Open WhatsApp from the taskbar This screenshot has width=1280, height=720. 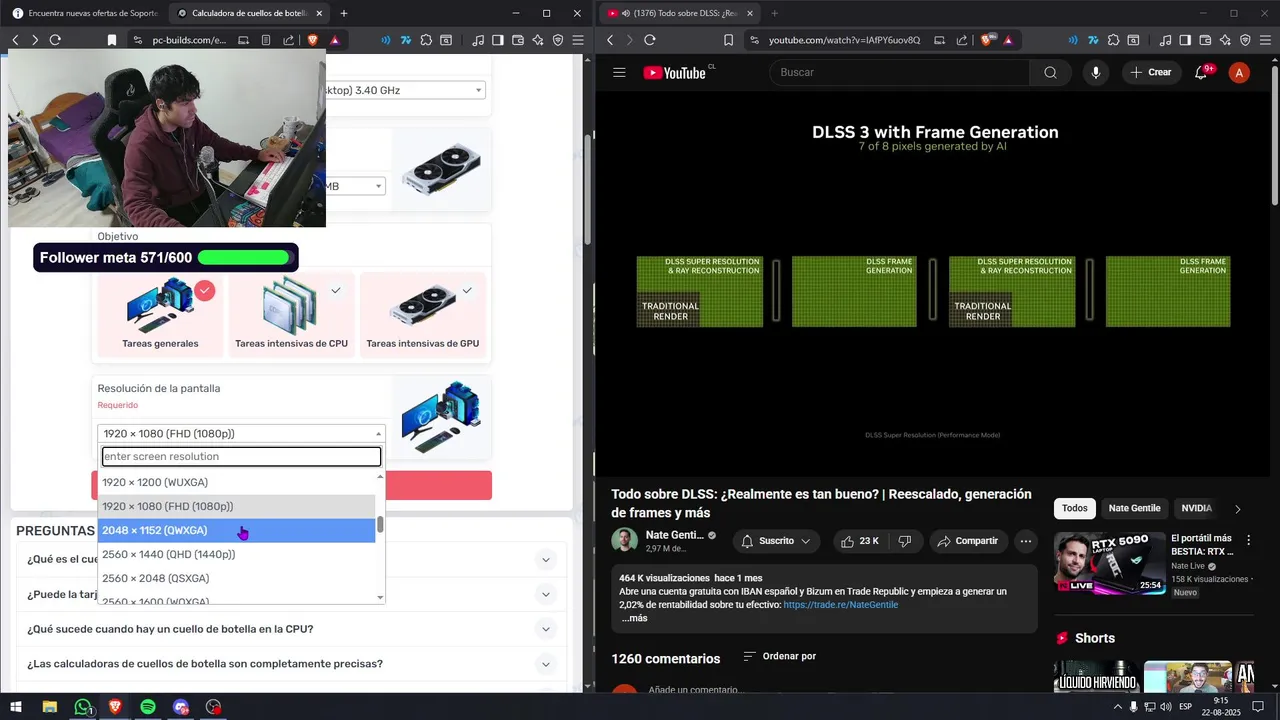(x=83, y=707)
